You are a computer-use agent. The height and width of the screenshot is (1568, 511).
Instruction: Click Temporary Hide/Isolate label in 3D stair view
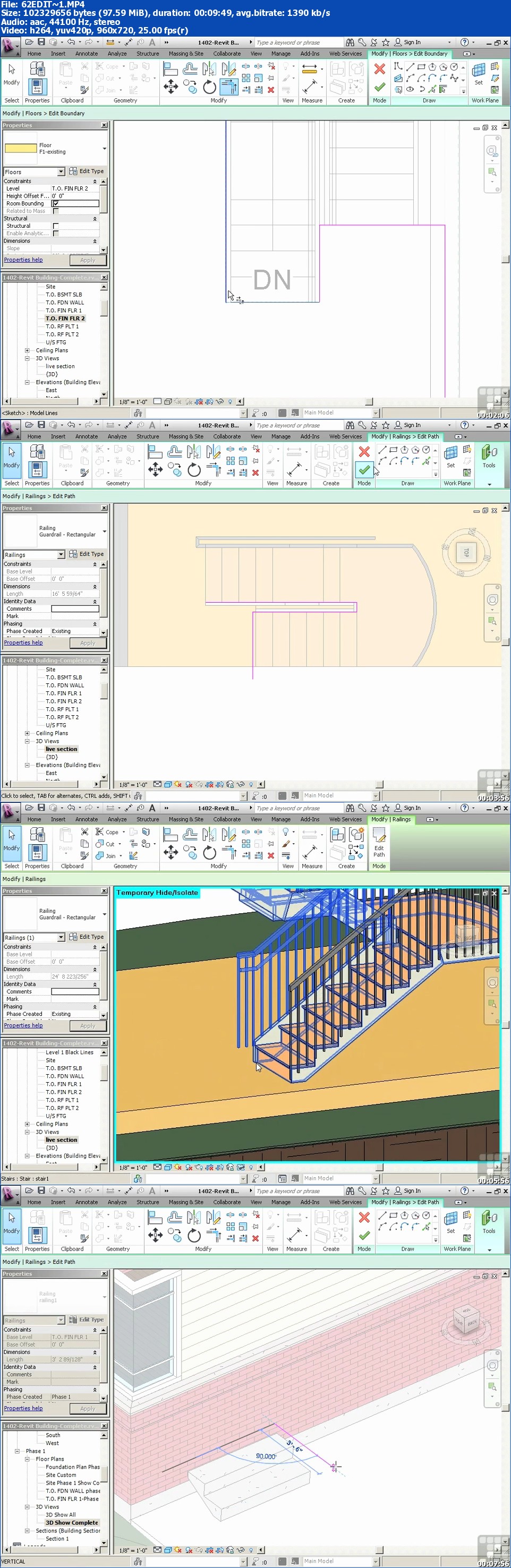pyautogui.click(x=157, y=893)
